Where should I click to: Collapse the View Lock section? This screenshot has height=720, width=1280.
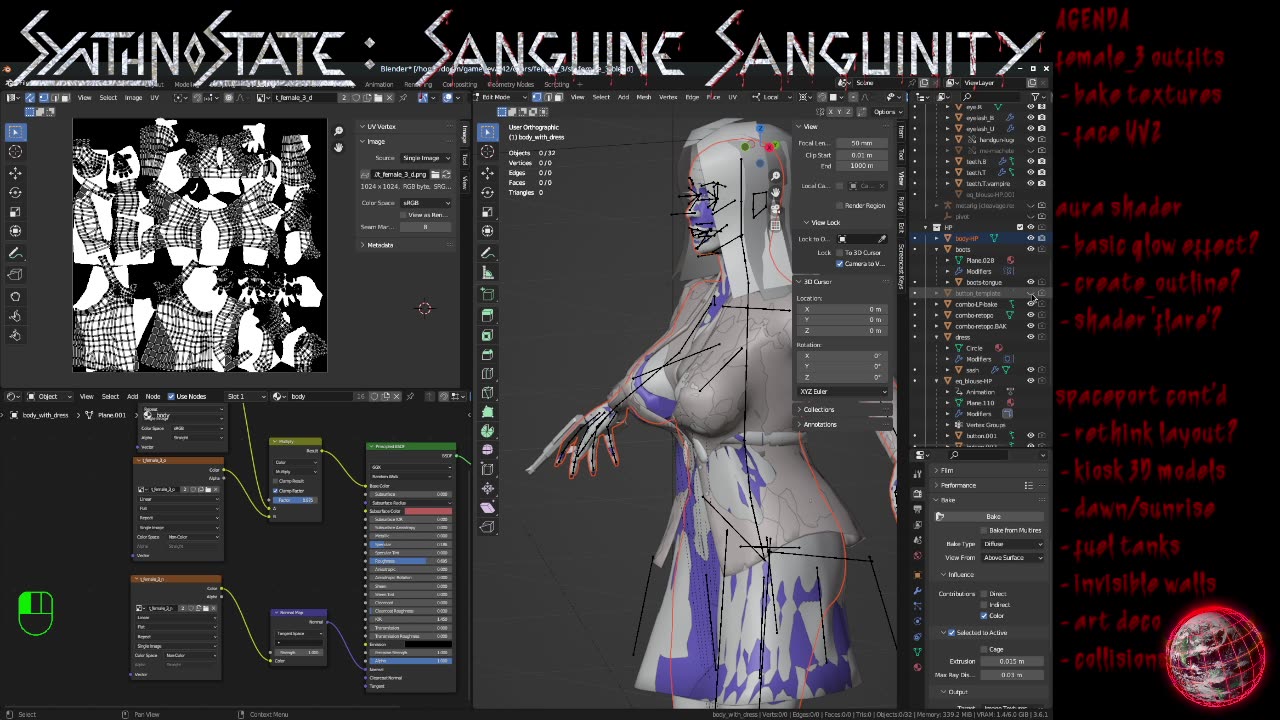[825, 222]
